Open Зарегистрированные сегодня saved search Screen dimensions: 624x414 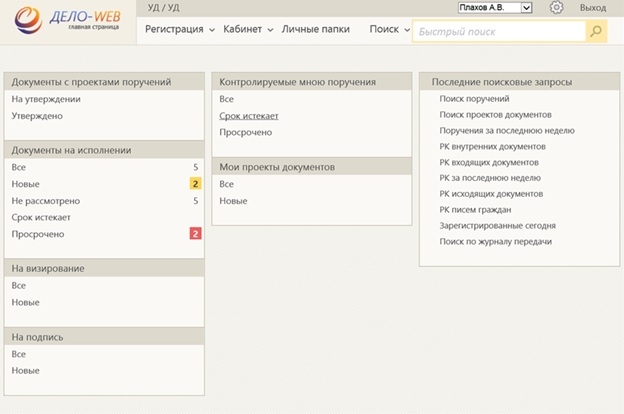496,226
